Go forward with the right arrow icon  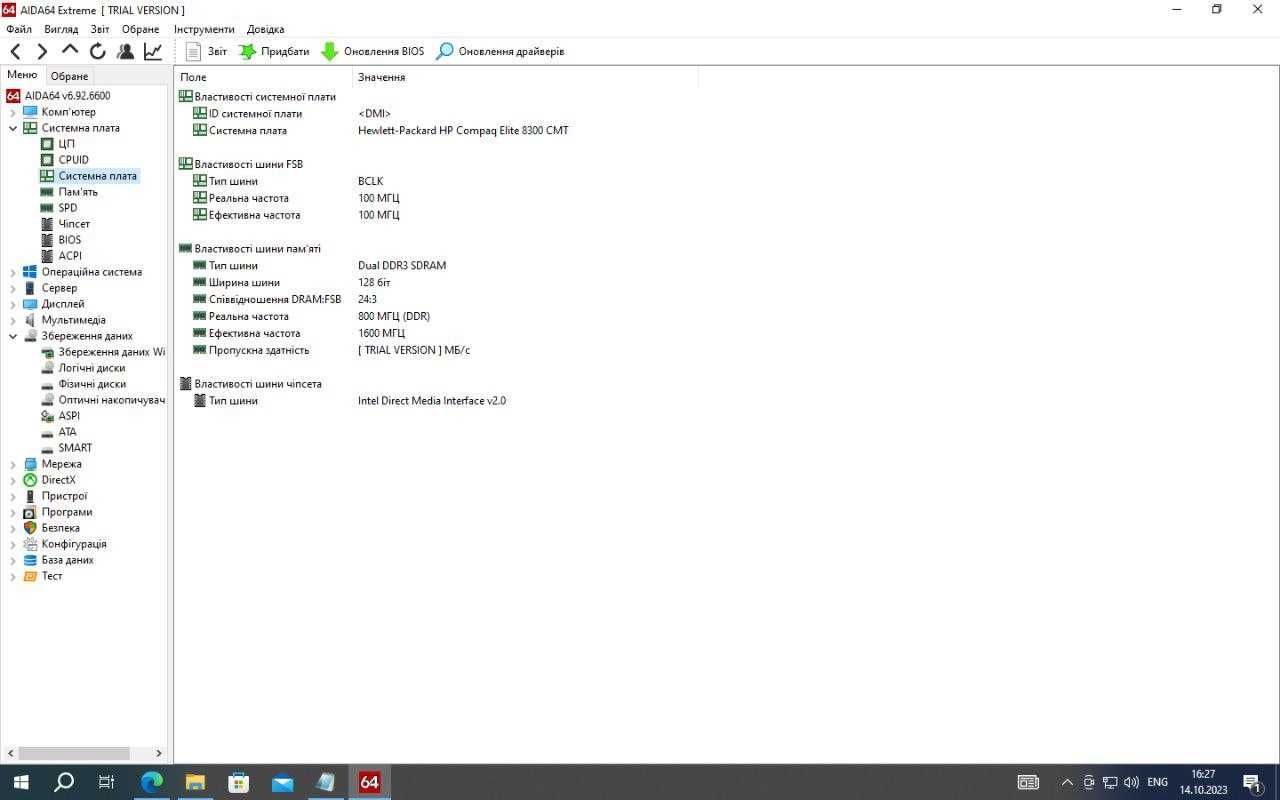[x=42, y=51]
